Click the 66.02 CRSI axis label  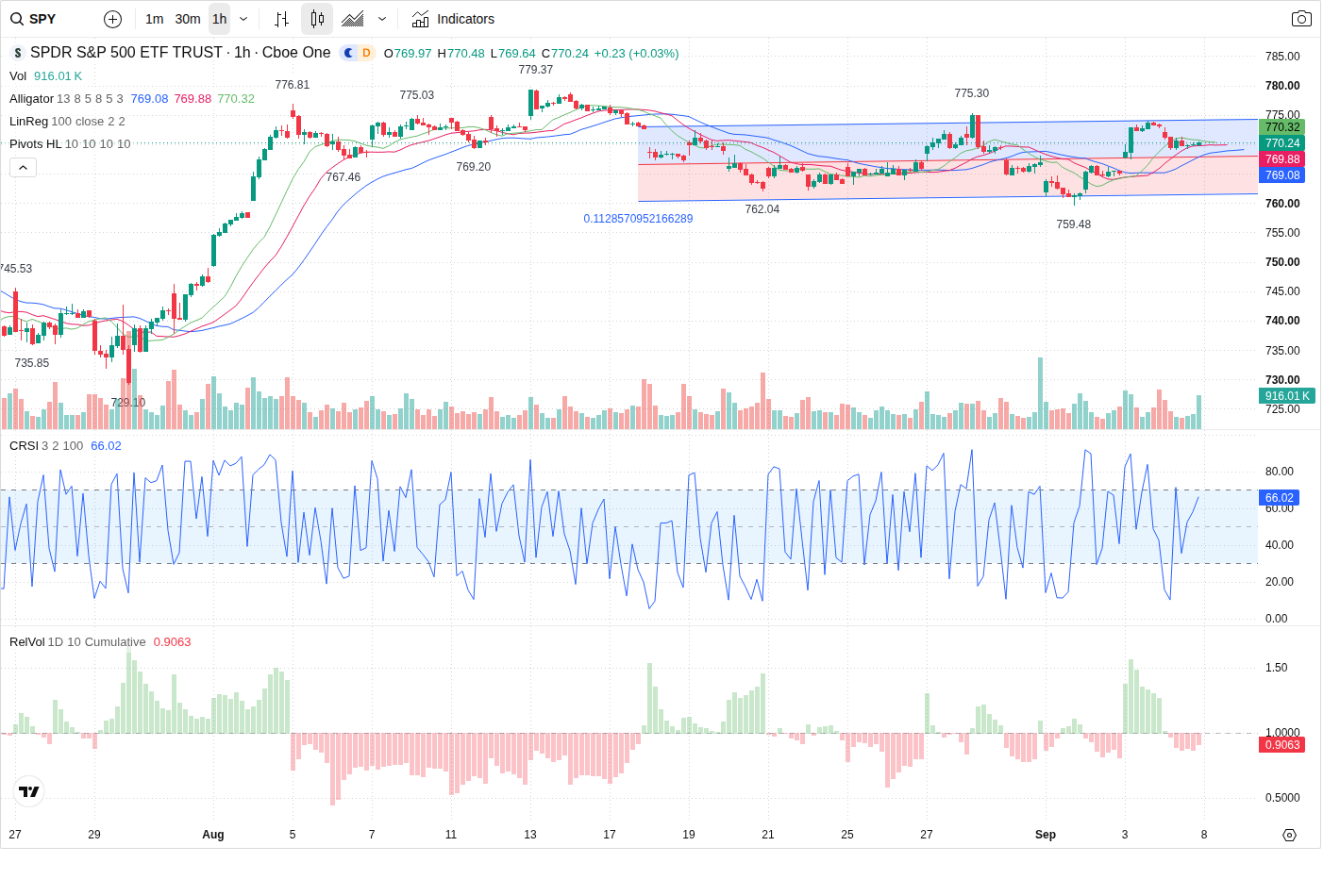point(1279,498)
